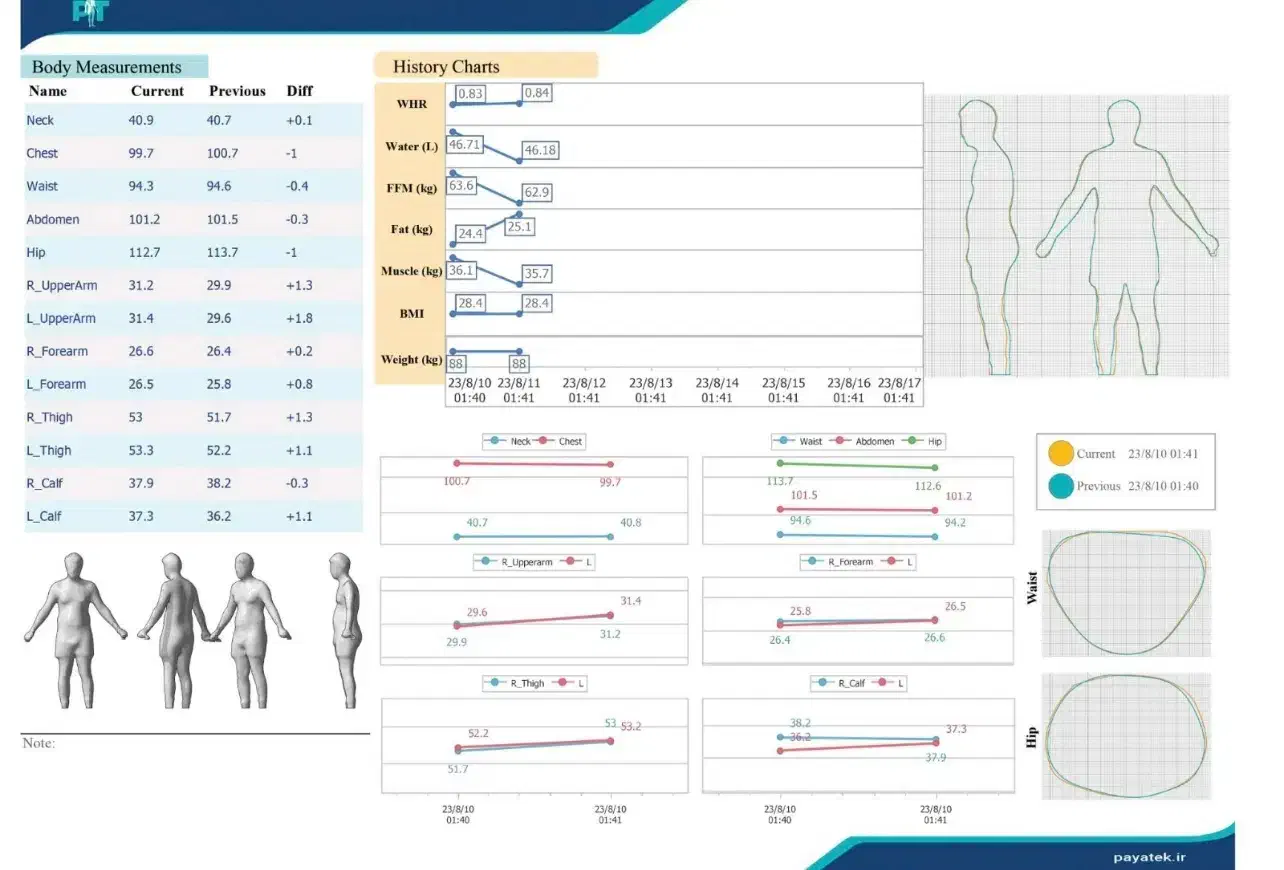Click the Waist cross-section diagram
1284x870 pixels.
point(1125,593)
